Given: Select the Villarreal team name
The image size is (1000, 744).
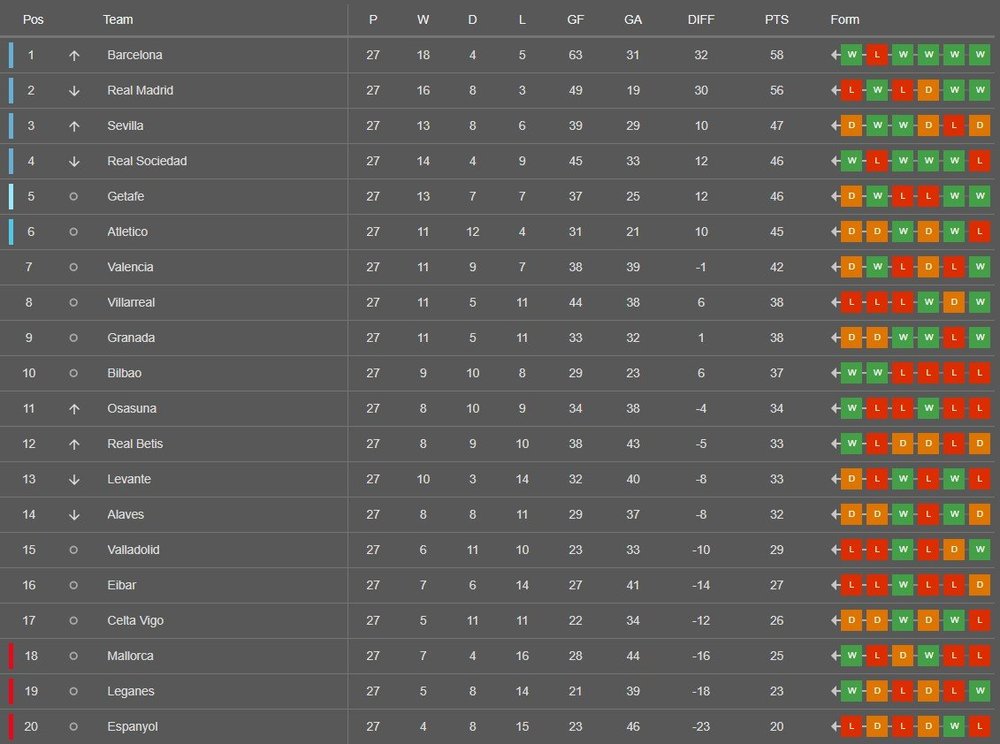Looking at the screenshot, I should 131,302.
